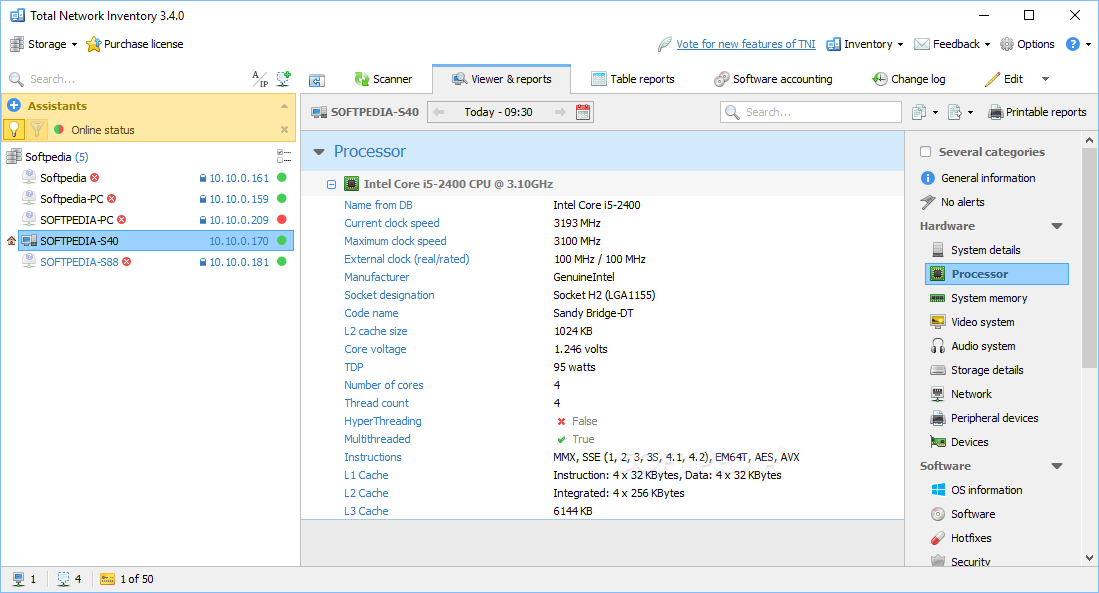Close the Online status assistant

[x=284, y=130]
